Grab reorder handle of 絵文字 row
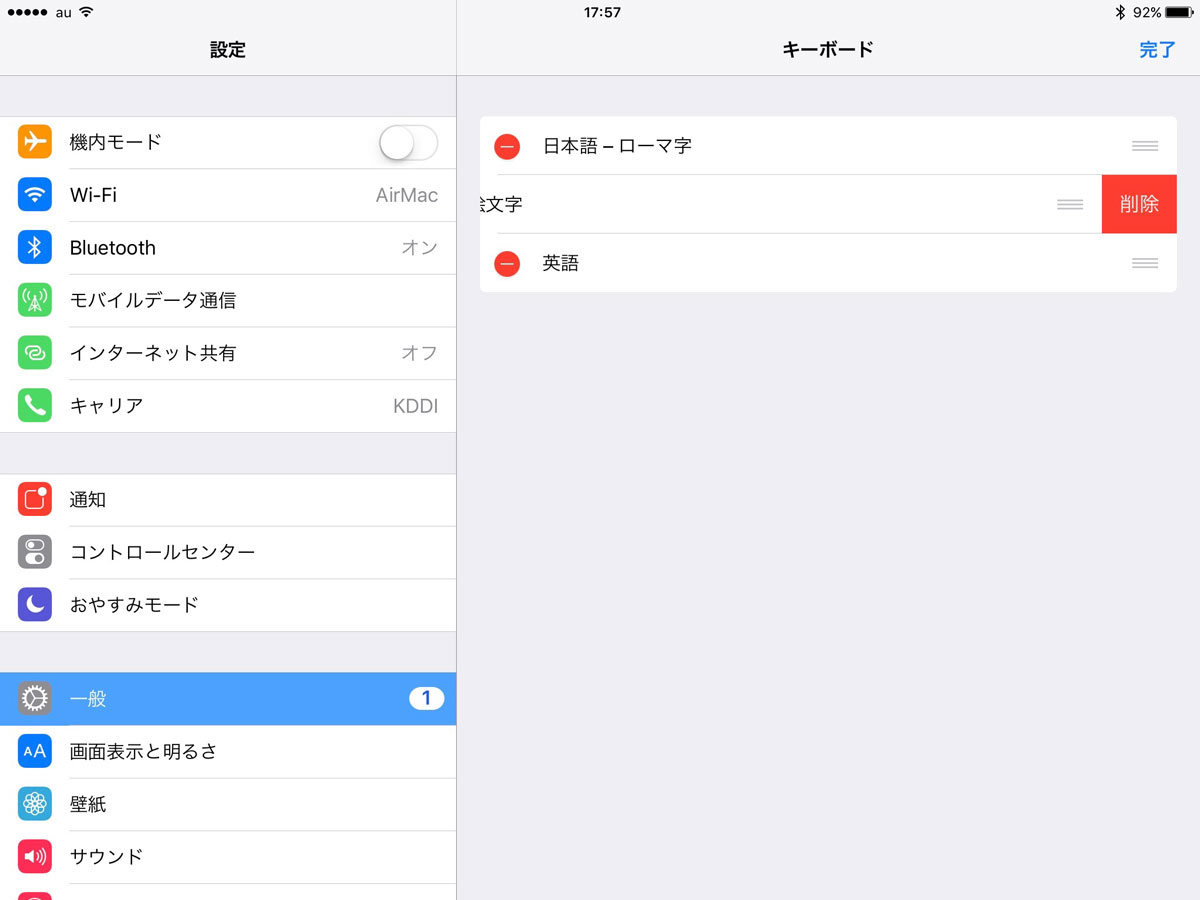 point(1070,204)
